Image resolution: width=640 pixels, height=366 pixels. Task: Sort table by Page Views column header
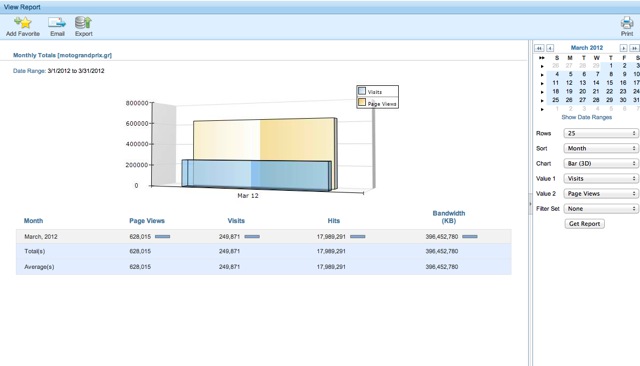tap(147, 221)
